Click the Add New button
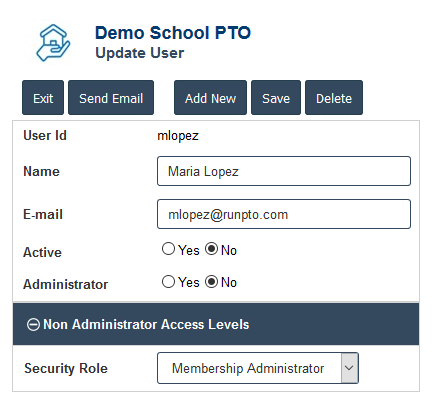432x411 pixels. point(210,98)
